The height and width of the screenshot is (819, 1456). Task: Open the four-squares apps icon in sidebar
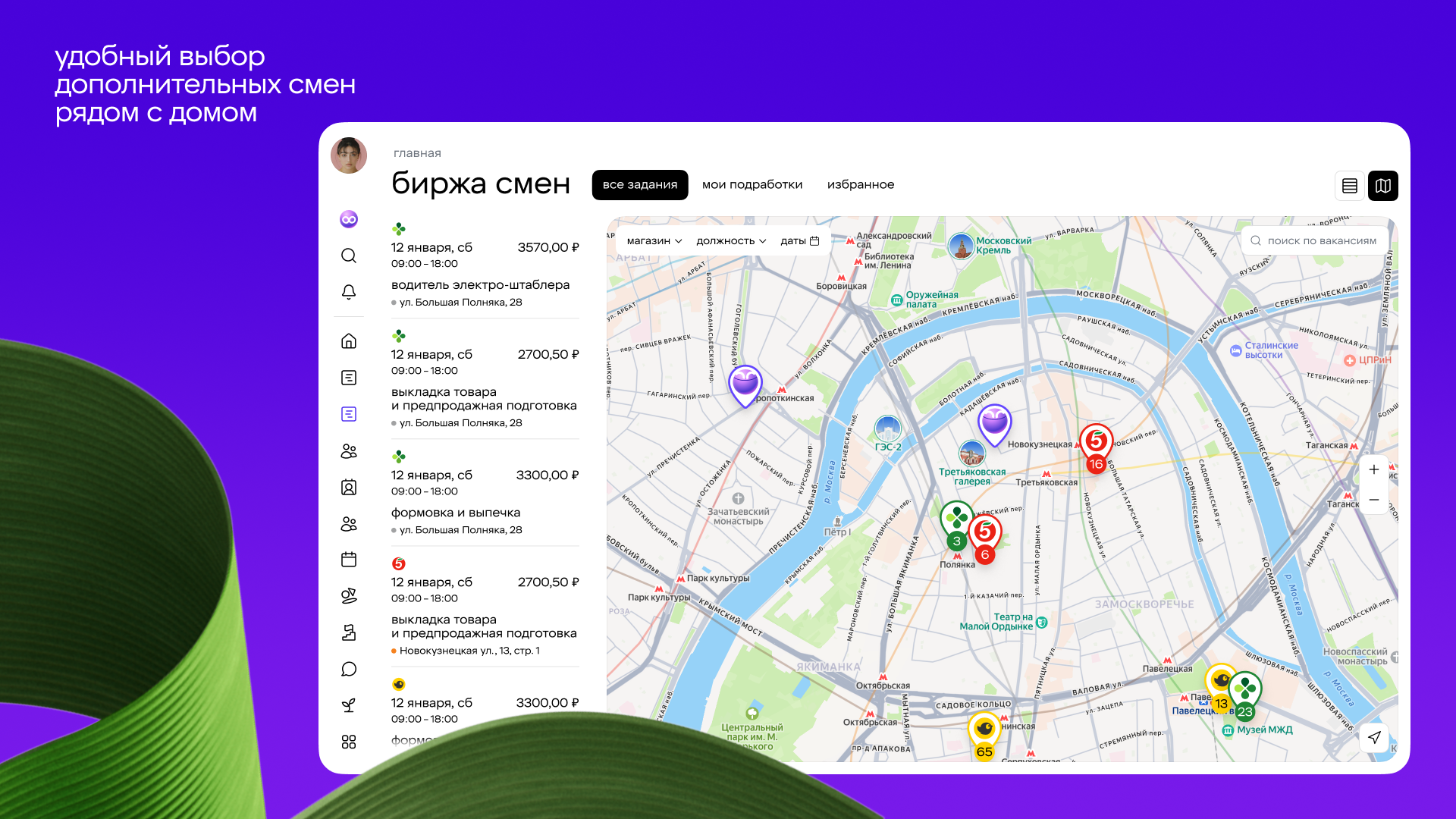[x=349, y=742]
